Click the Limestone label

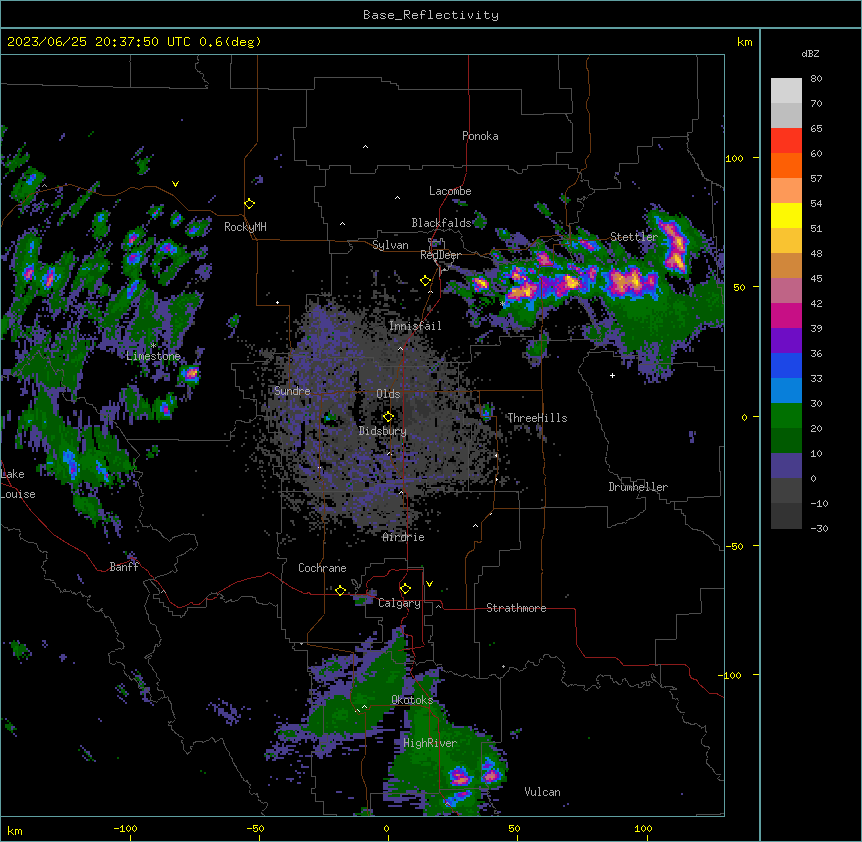[x=153, y=356]
